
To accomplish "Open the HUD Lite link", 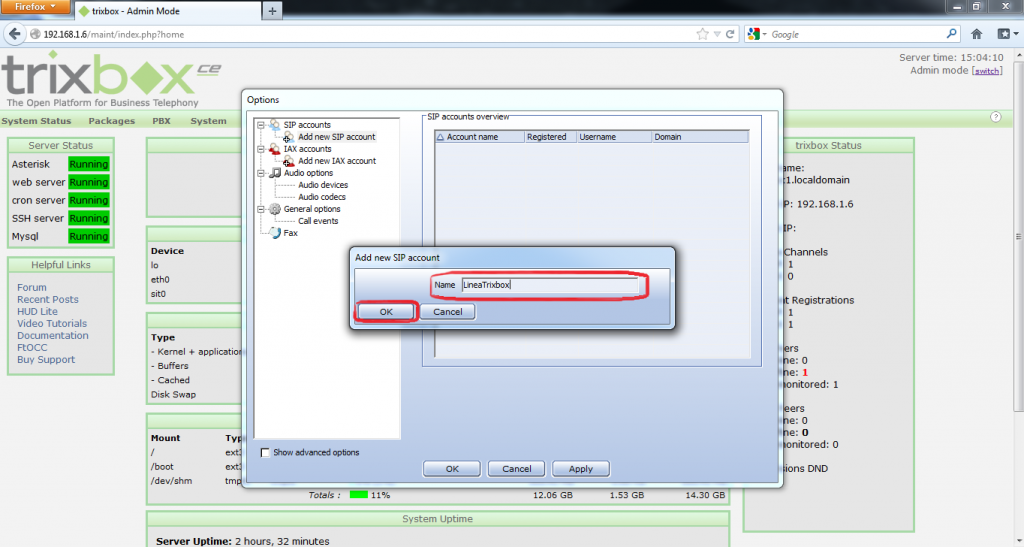I will tap(37, 311).
